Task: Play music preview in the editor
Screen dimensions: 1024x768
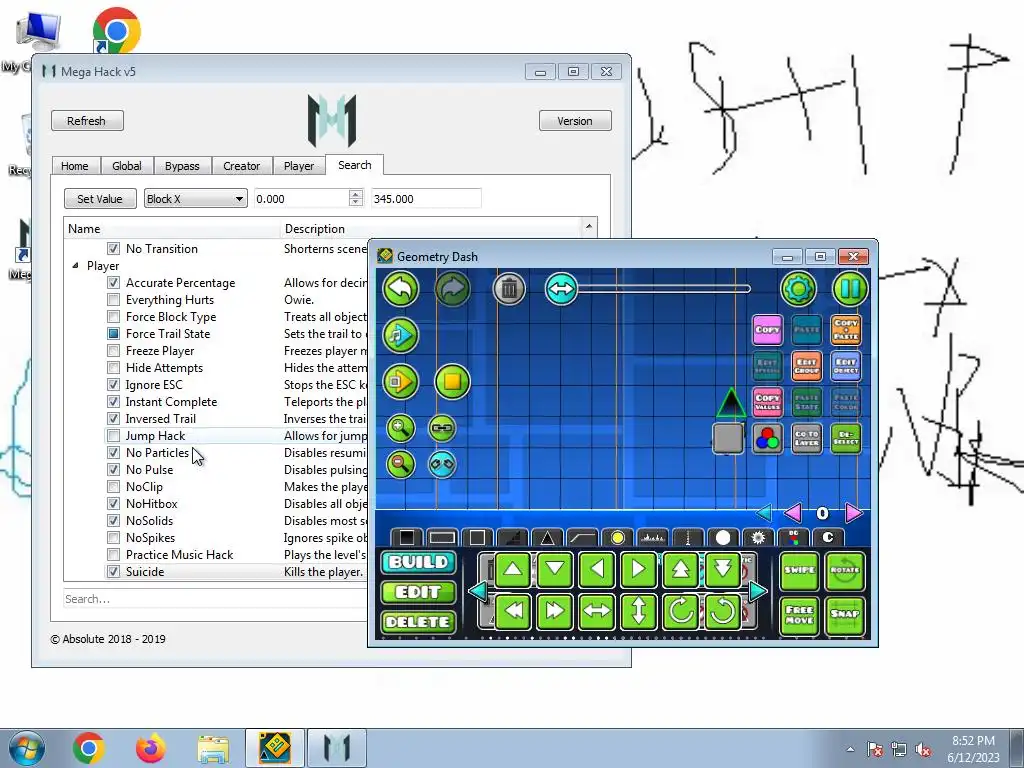Action: (400, 335)
